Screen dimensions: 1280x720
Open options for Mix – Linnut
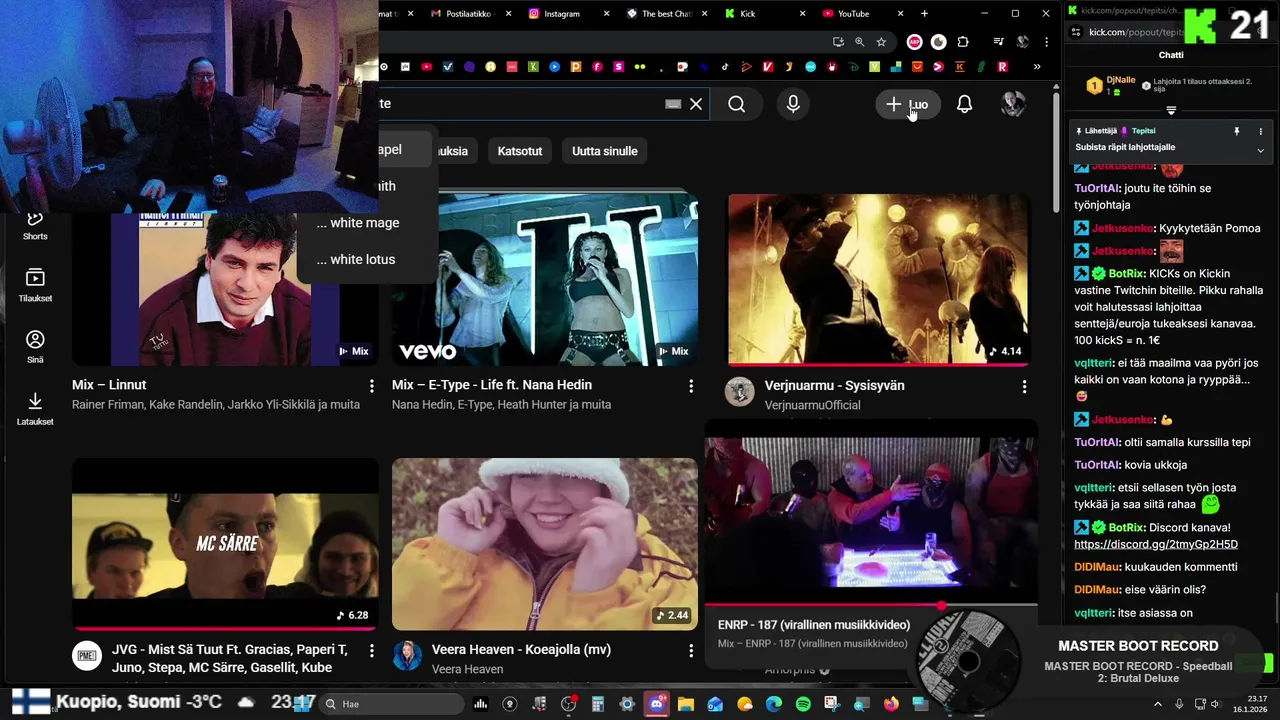pos(371,386)
